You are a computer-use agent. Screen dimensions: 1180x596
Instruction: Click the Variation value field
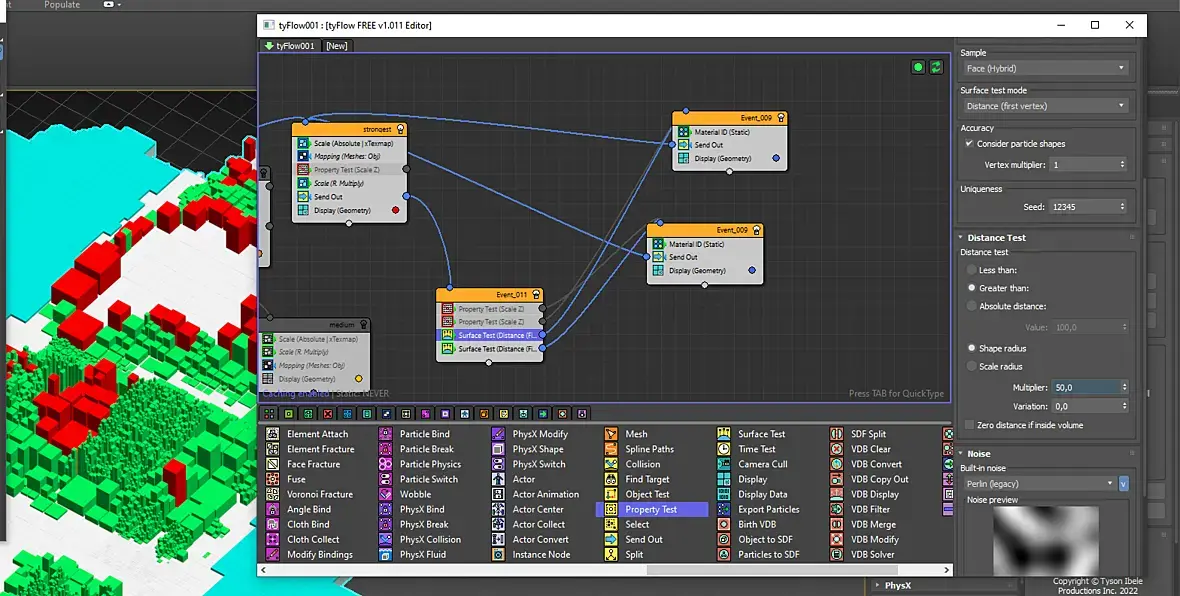point(1085,406)
